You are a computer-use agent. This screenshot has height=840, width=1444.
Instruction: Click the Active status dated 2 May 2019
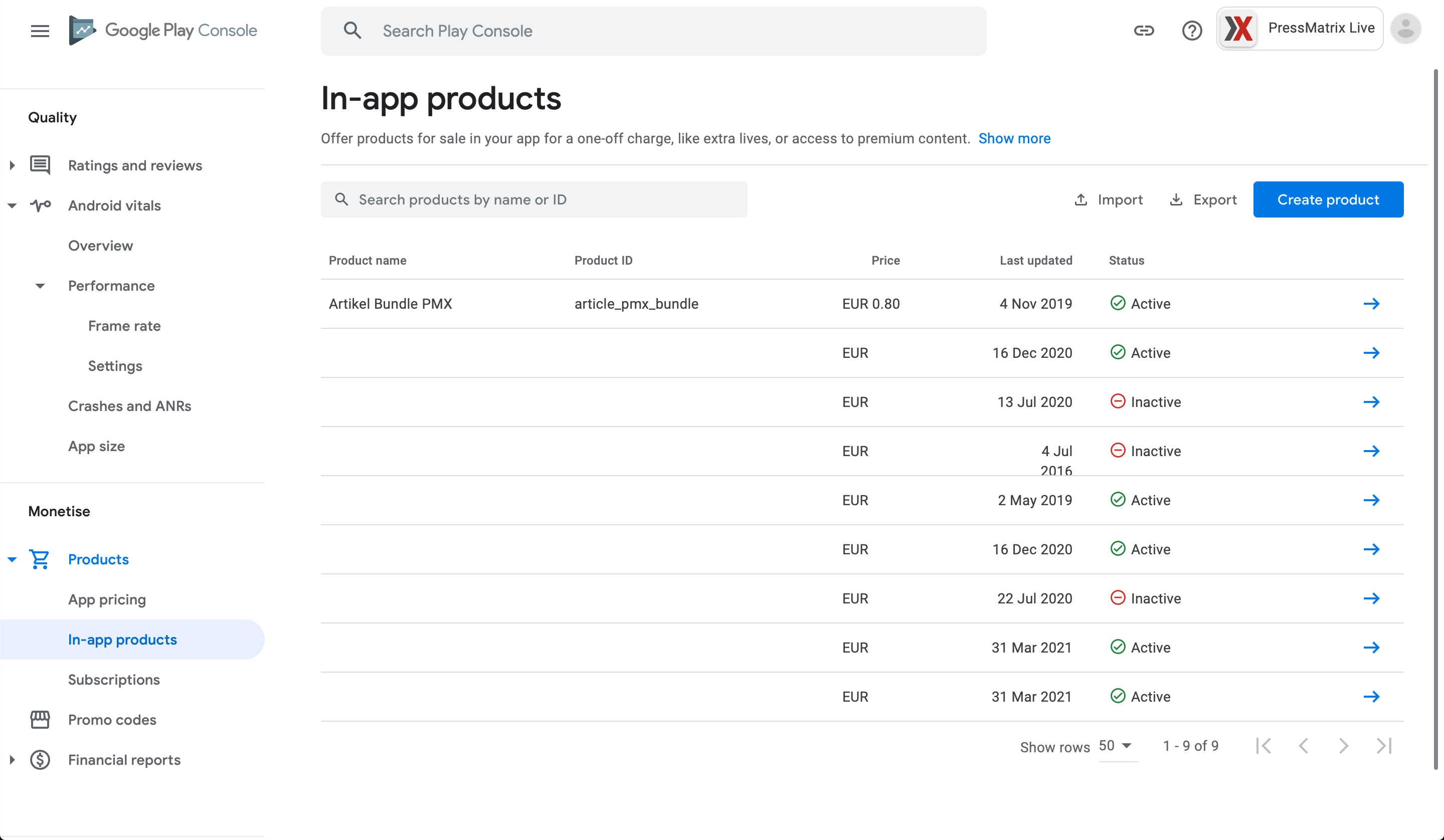pyautogui.click(x=1140, y=500)
